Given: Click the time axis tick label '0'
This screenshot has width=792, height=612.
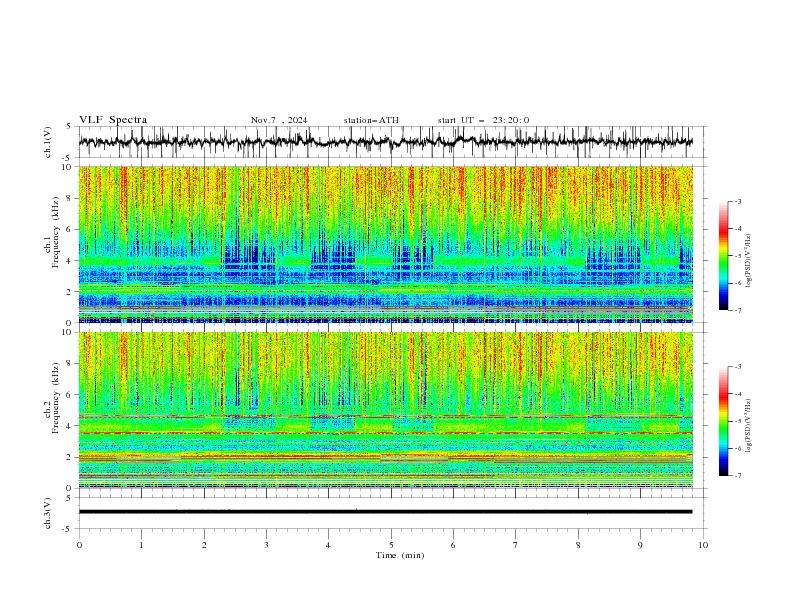Looking at the screenshot, I should [79, 545].
